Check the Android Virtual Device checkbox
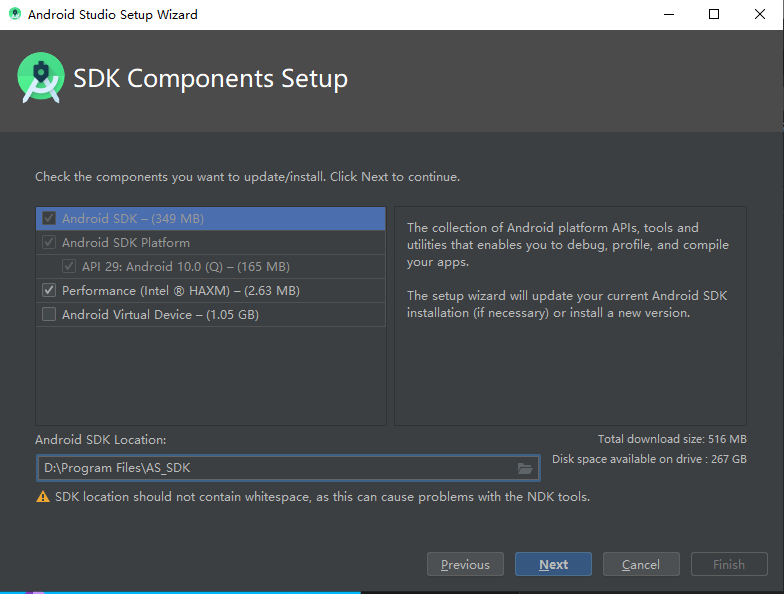 tap(49, 314)
